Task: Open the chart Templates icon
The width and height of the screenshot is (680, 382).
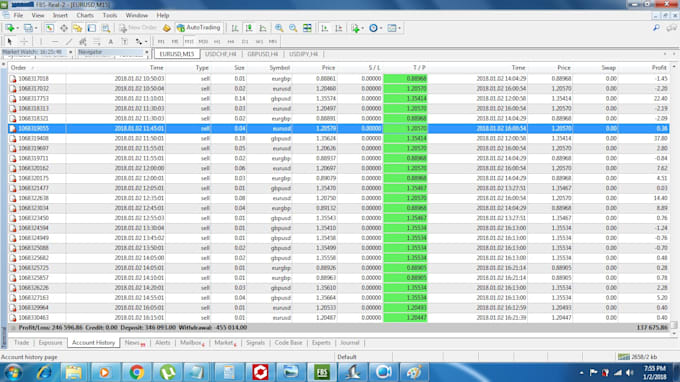Action: point(392,28)
